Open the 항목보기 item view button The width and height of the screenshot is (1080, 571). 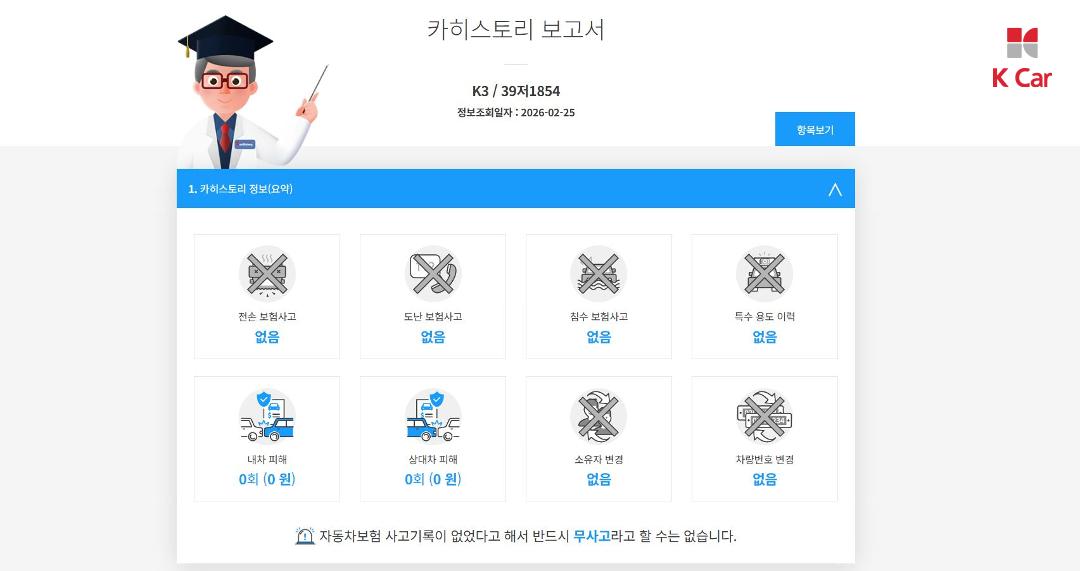tap(815, 129)
